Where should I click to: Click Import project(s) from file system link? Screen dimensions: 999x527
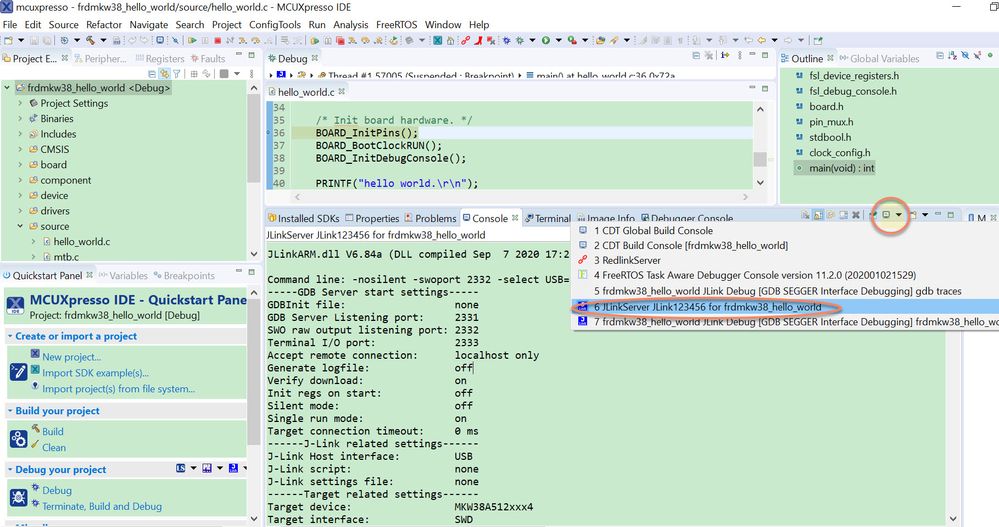click(119, 389)
